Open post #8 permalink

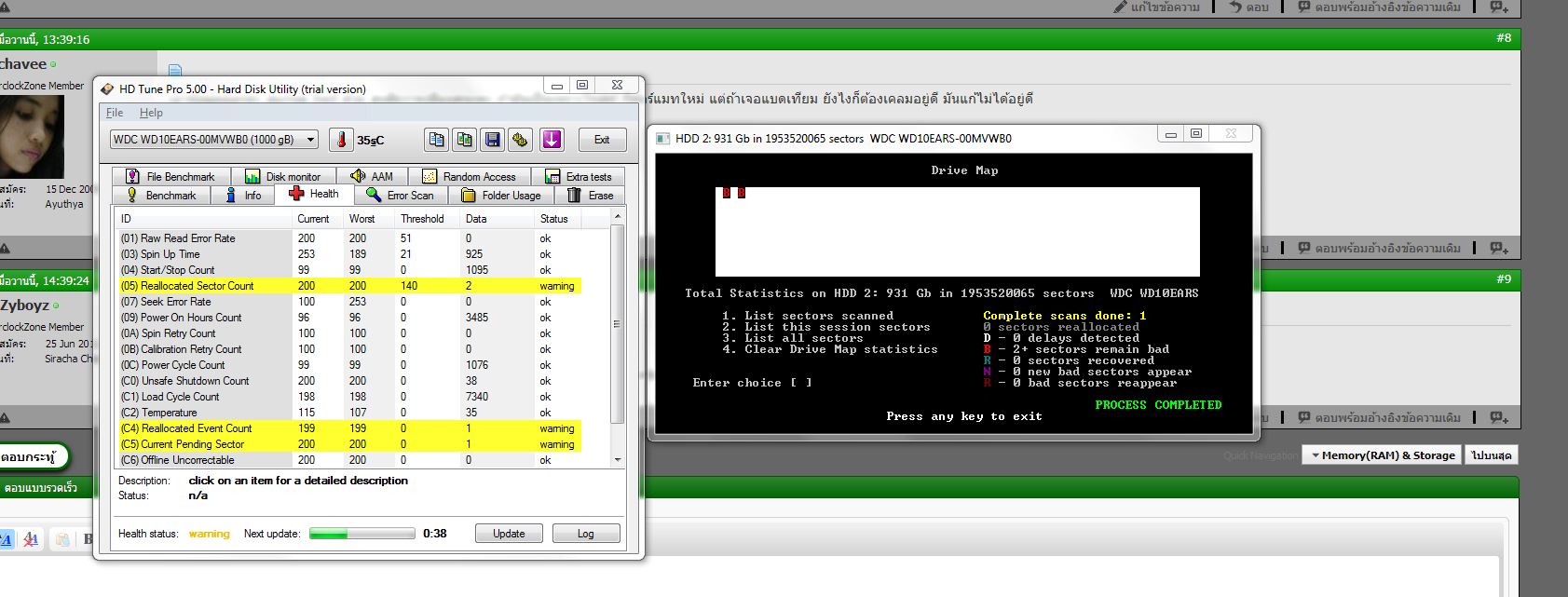(1504, 38)
